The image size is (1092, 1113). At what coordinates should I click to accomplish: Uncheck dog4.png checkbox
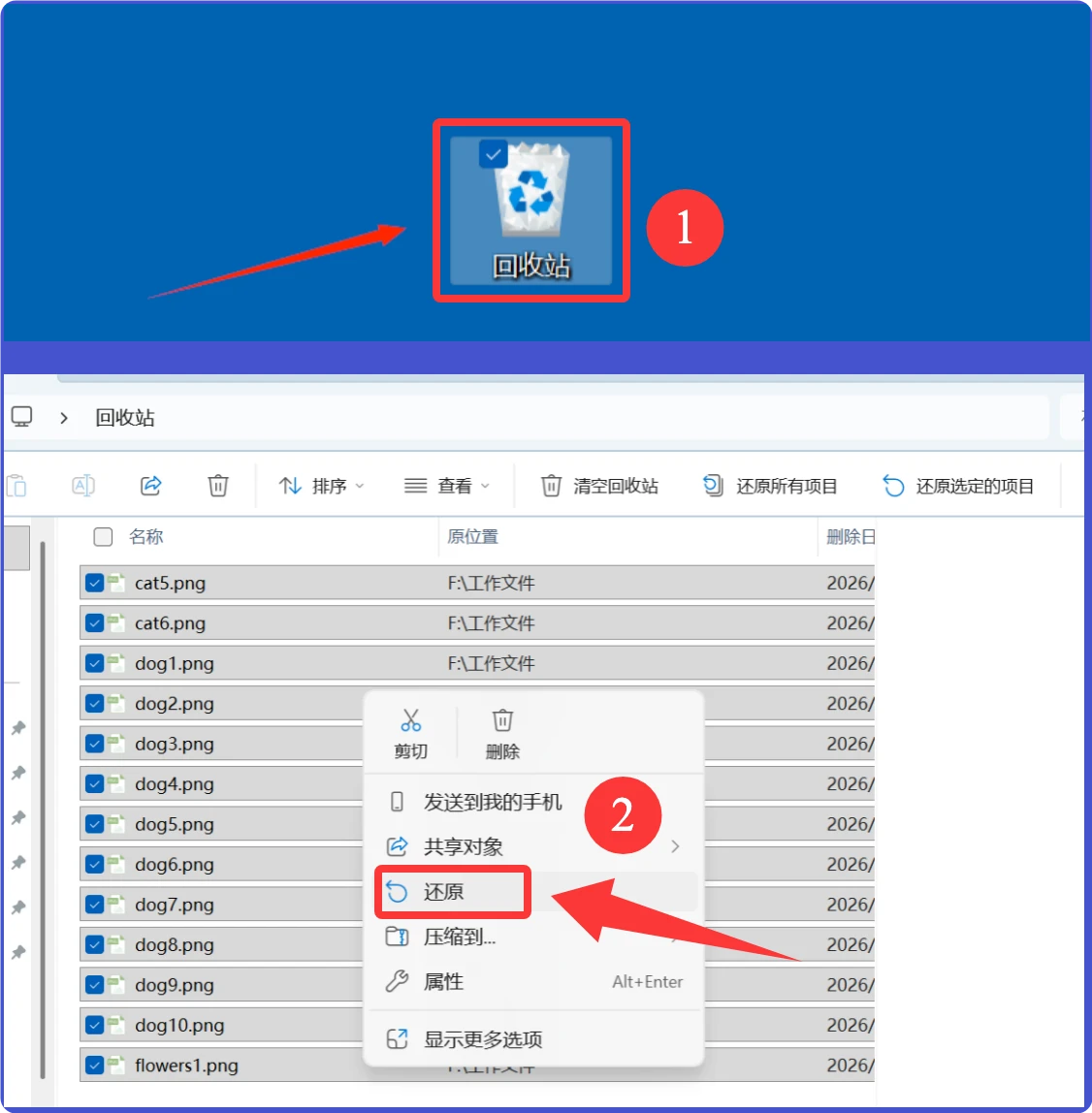[x=94, y=783]
